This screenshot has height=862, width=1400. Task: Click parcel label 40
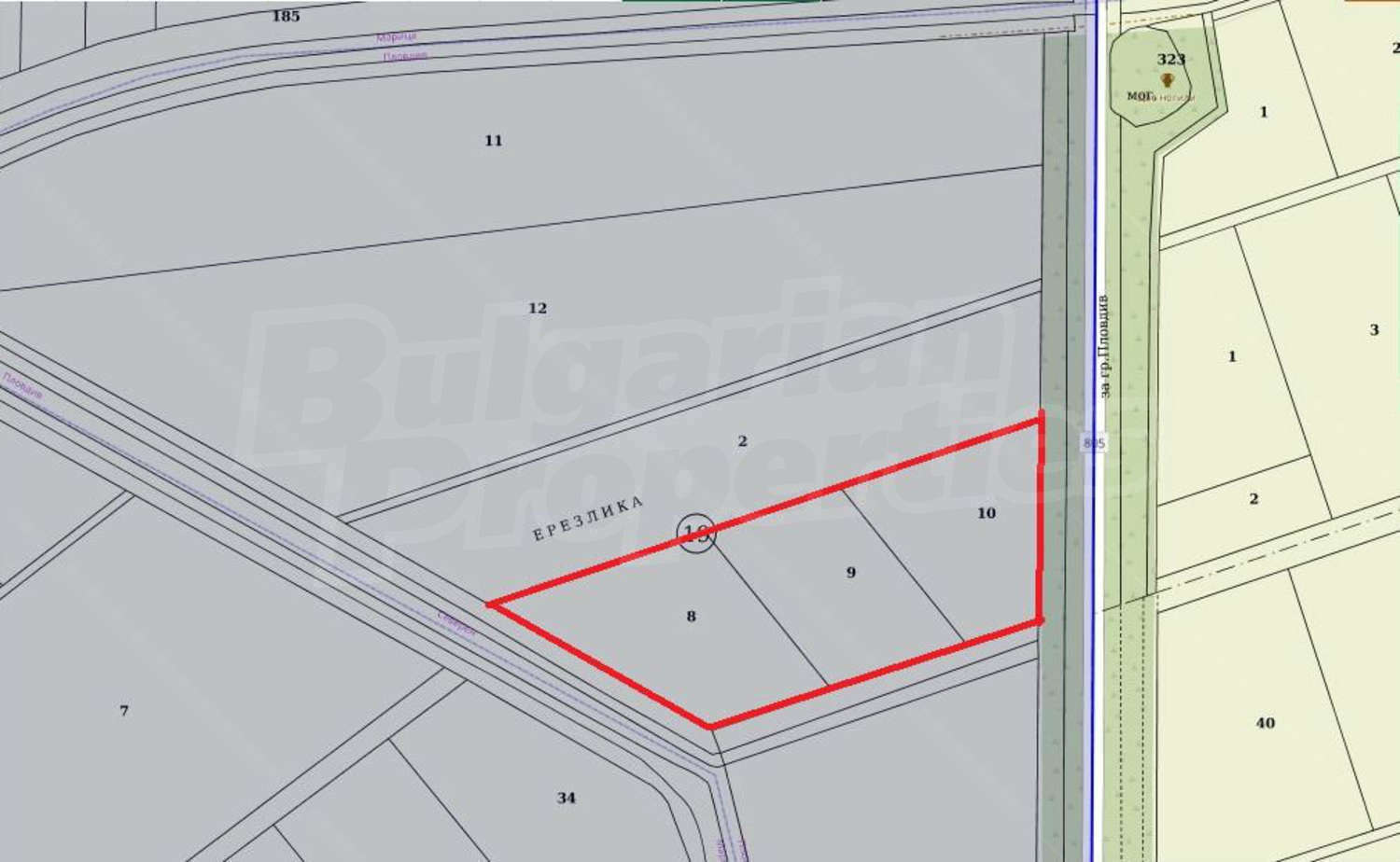pos(1265,723)
